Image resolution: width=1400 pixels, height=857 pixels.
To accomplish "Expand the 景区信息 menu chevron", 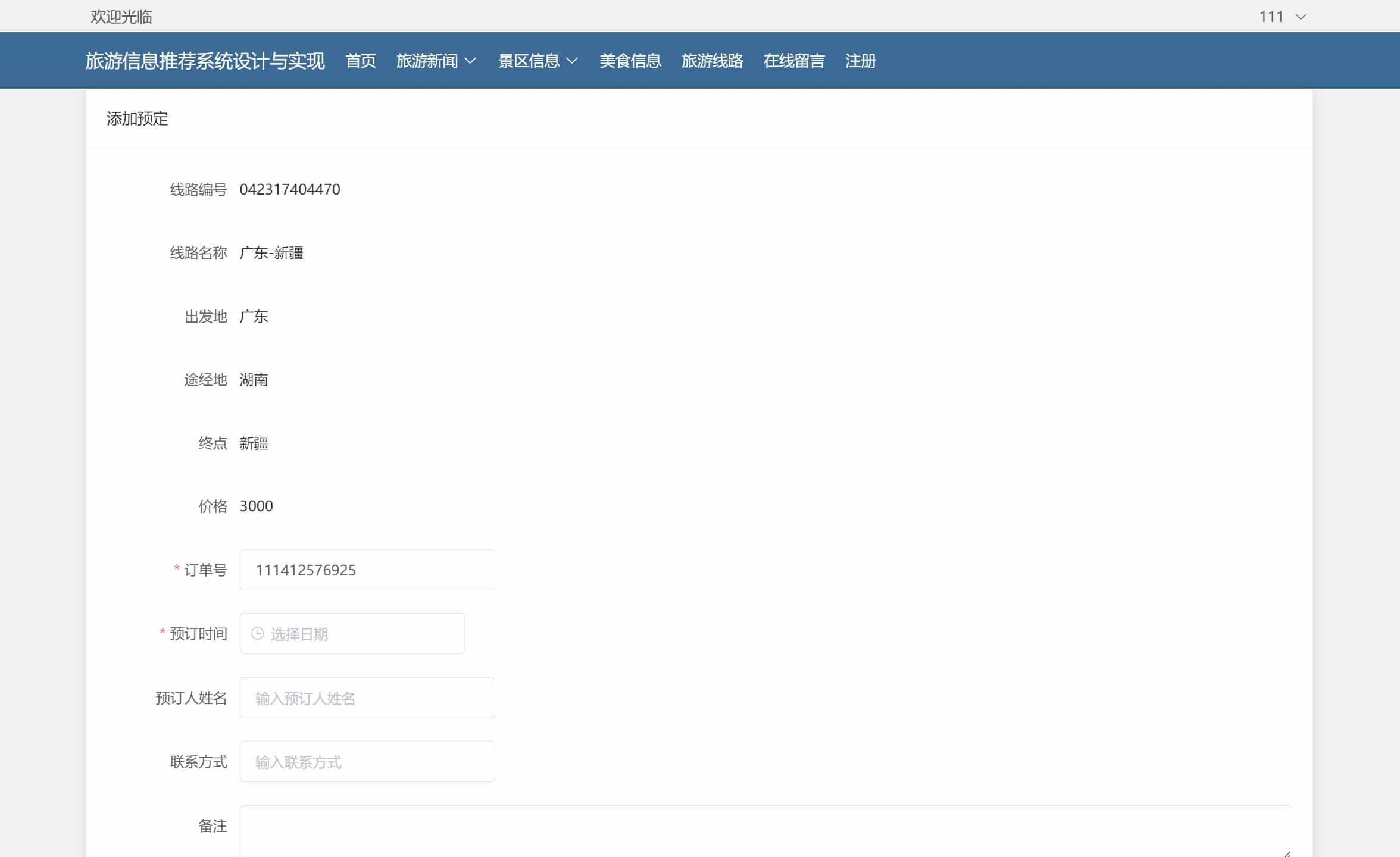I will (x=572, y=61).
